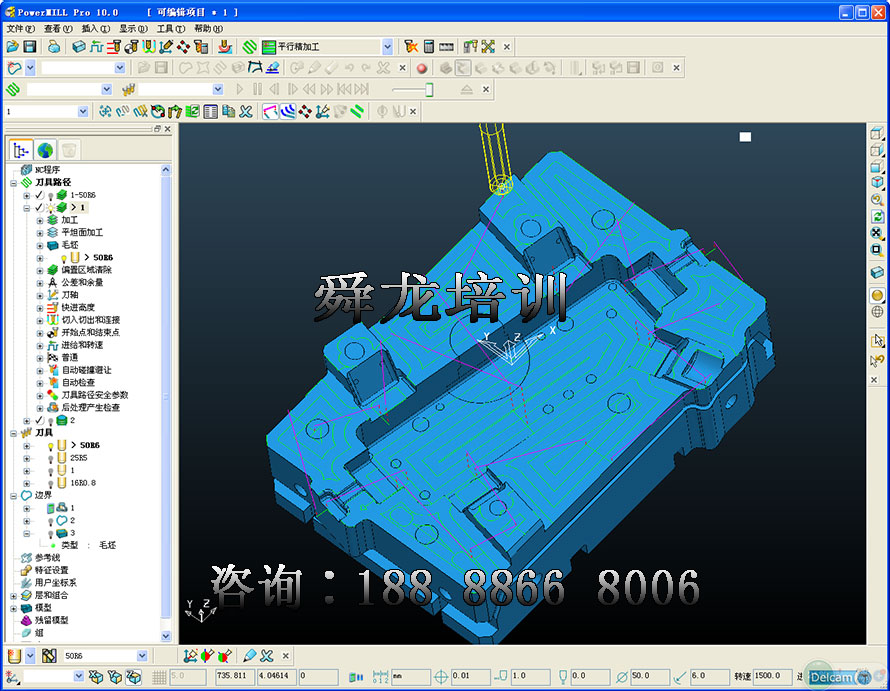Open the 文件 menu
This screenshot has width=890, height=691.
[x=20, y=28]
